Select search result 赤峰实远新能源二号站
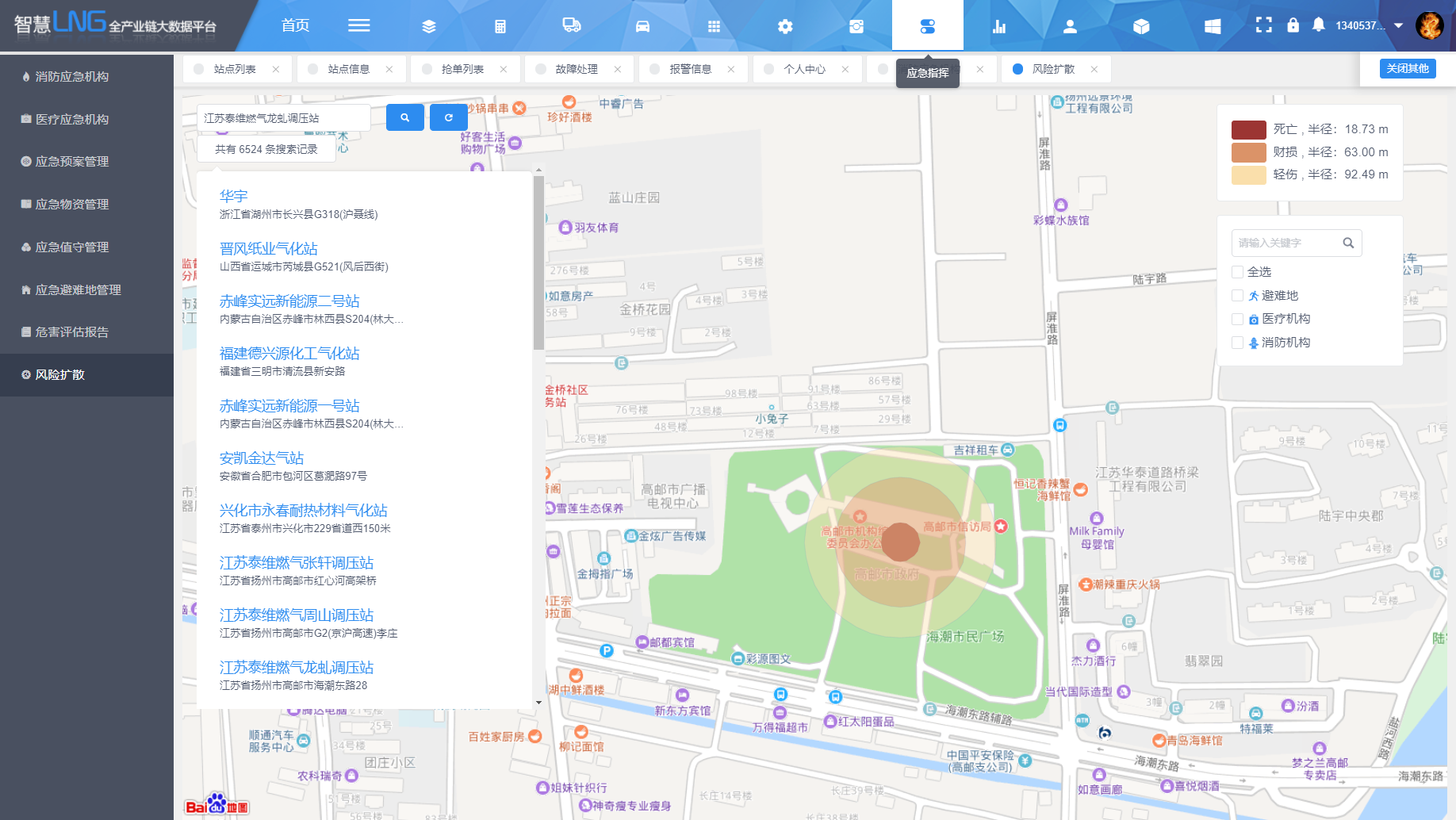Image resolution: width=1456 pixels, height=820 pixels. [289, 301]
